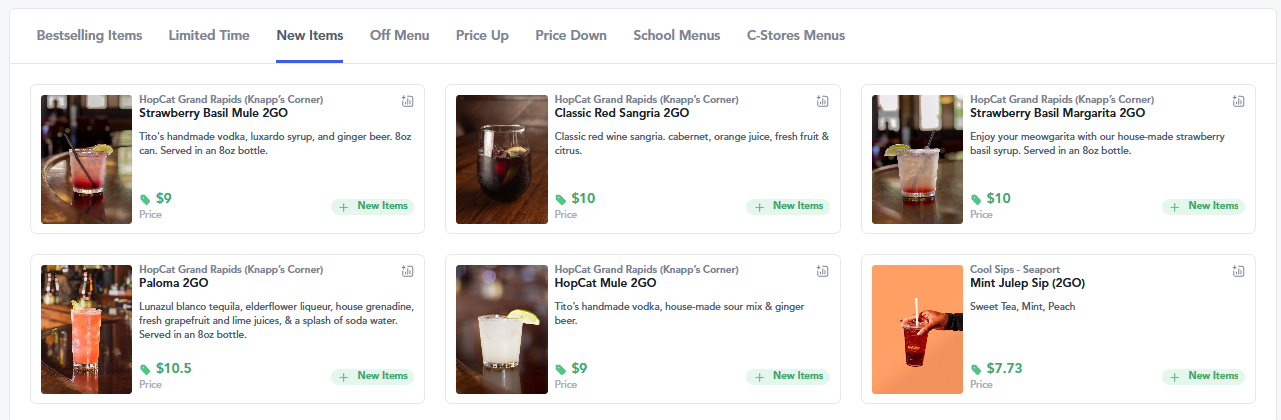Open chart icon on Strawberry Basil Margarita 2GO card
The image size is (1281, 420).
tap(1238, 101)
